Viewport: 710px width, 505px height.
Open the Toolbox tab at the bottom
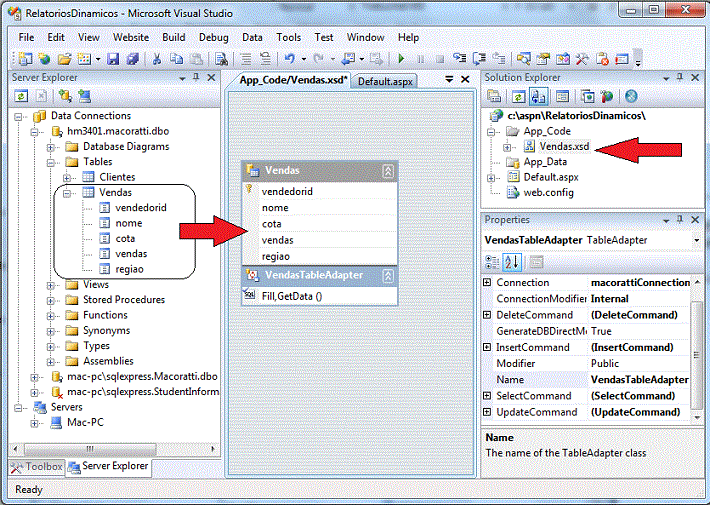pyautogui.click(x=37, y=467)
